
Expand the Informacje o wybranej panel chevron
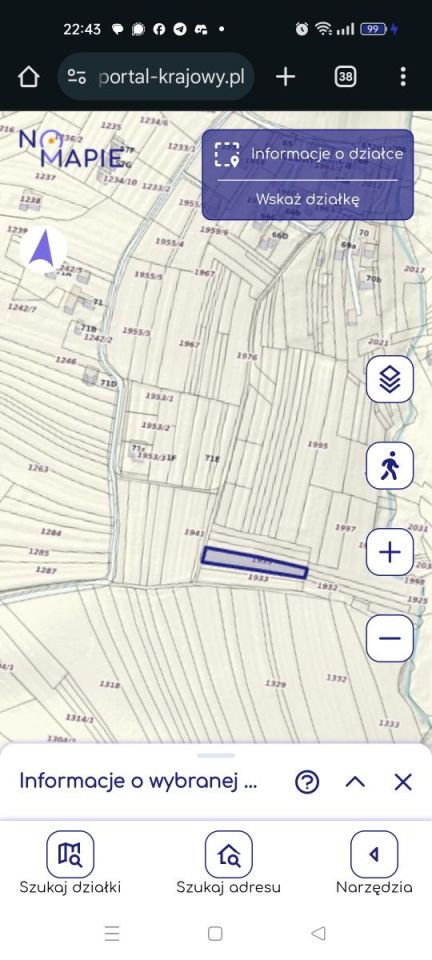point(356,782)
